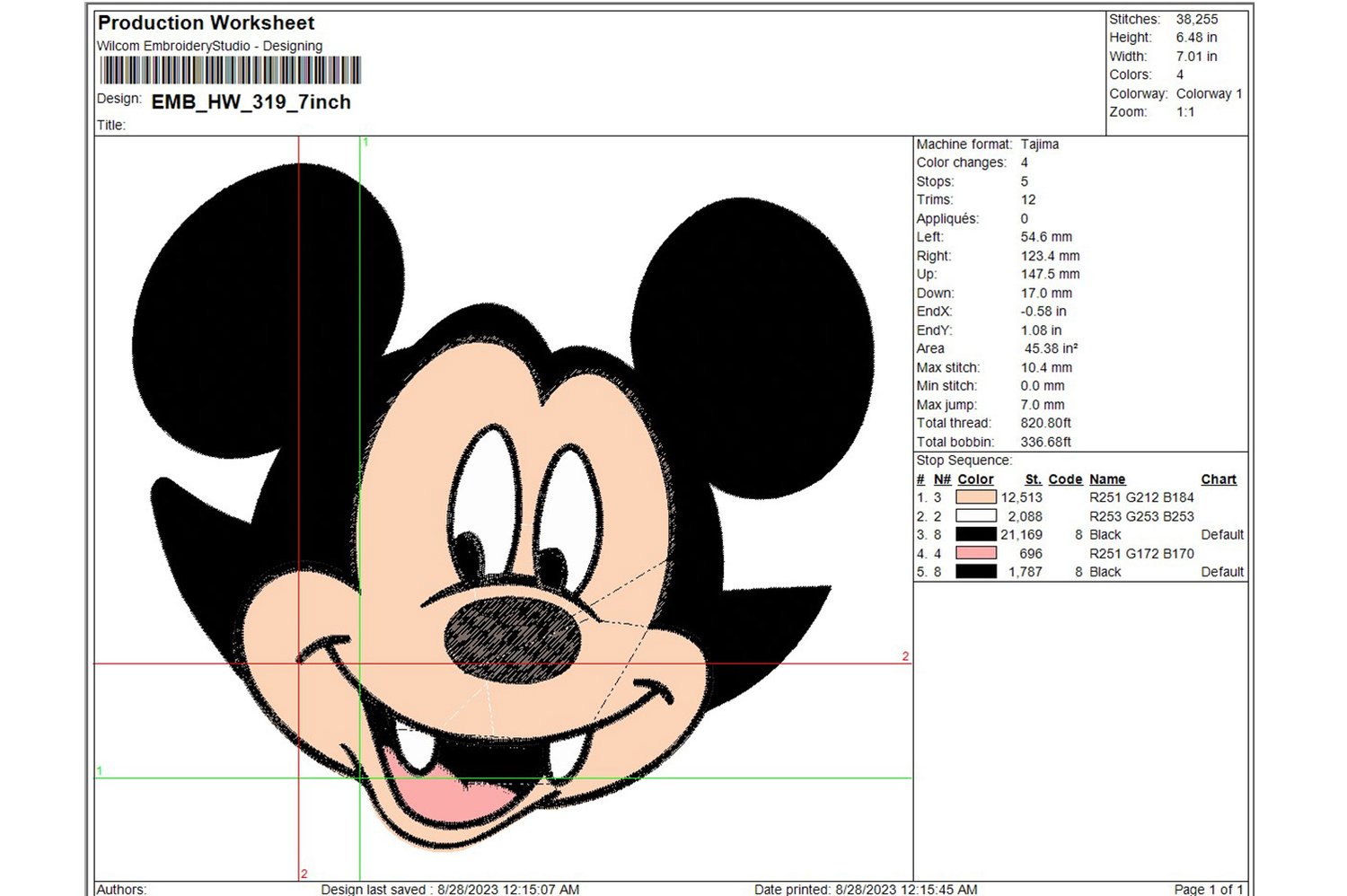Click the Max jump value 7.0 mm
Viewport: 1347px width, 896px height.
(x=1043, y=405)
